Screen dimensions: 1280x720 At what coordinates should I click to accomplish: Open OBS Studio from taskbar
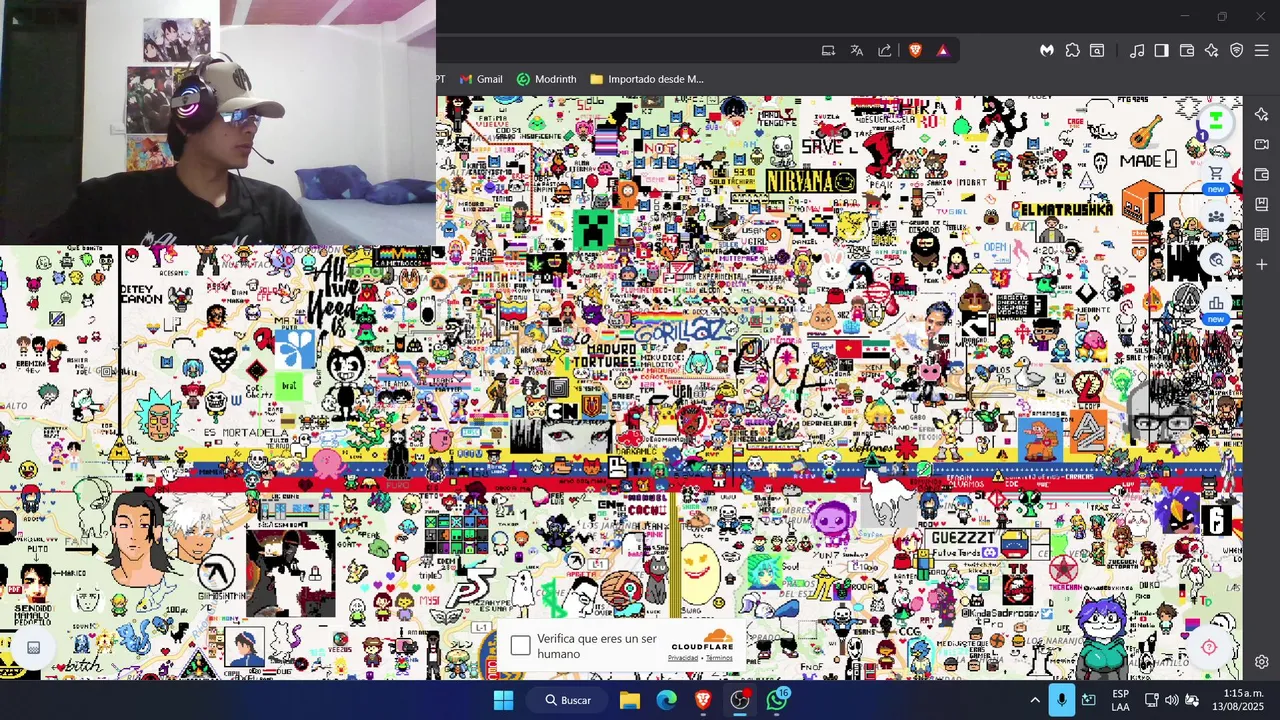(x=740, y=700)
